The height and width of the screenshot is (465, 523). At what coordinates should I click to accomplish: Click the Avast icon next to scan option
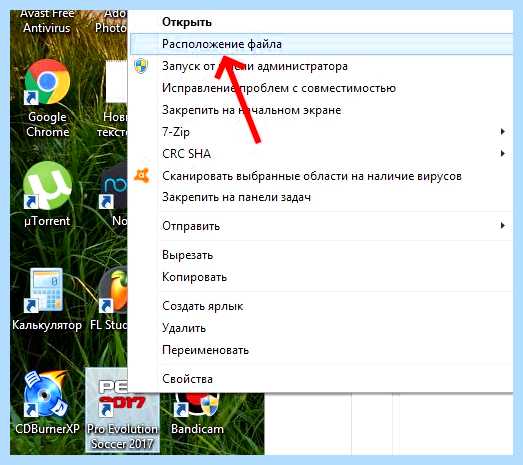pyautogui.click(x=142, y=175)
